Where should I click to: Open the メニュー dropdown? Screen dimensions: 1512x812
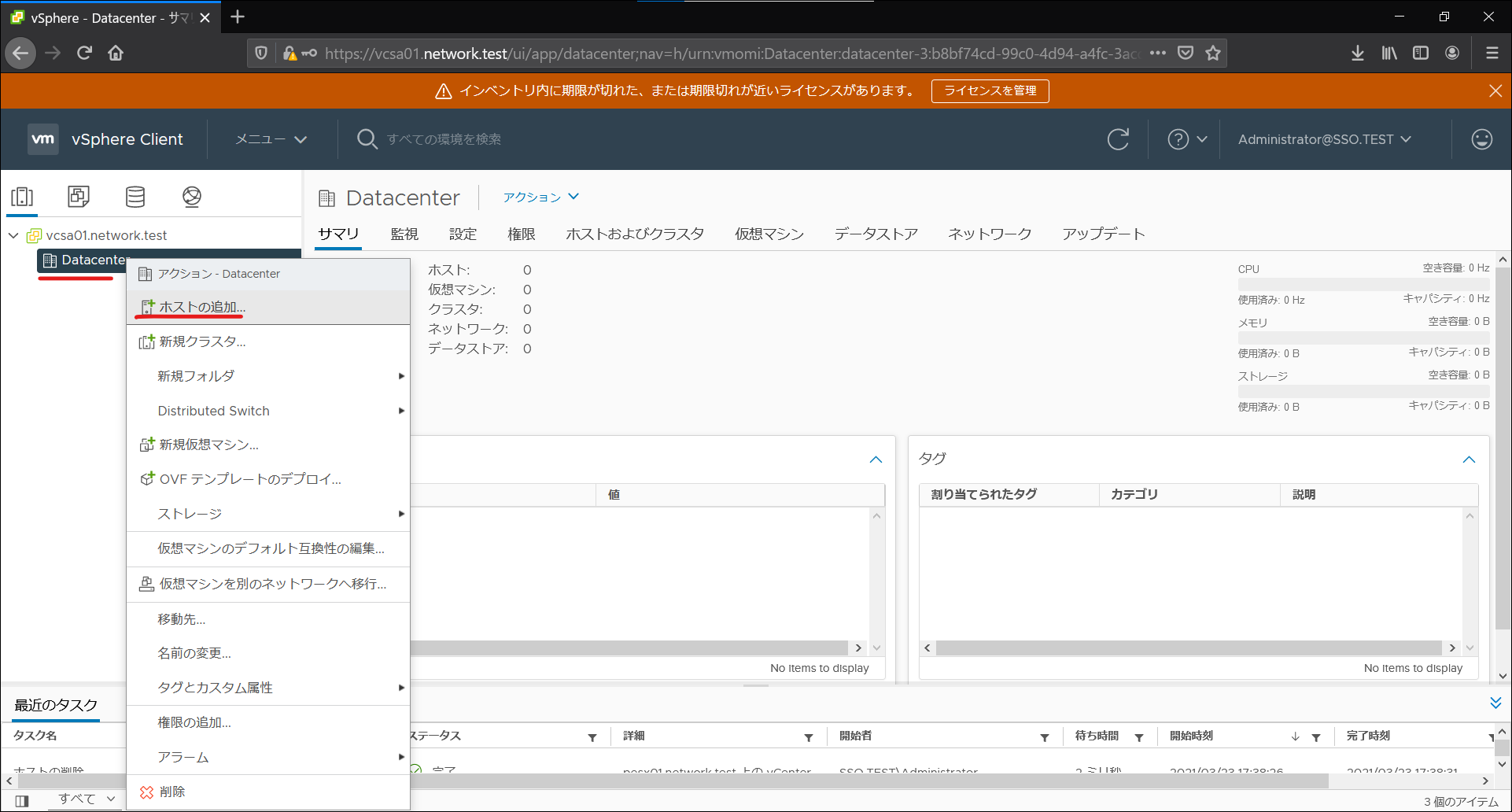[x=271, y=139]
